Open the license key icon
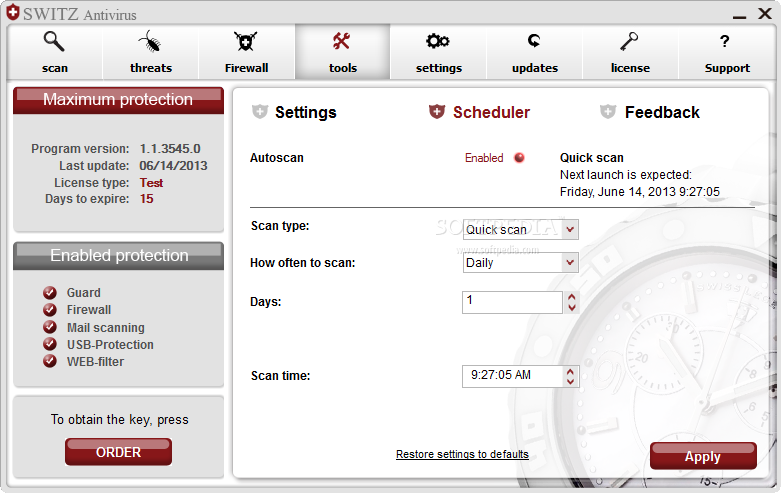This screenshot has height=493, width=781. coord(629,41)
